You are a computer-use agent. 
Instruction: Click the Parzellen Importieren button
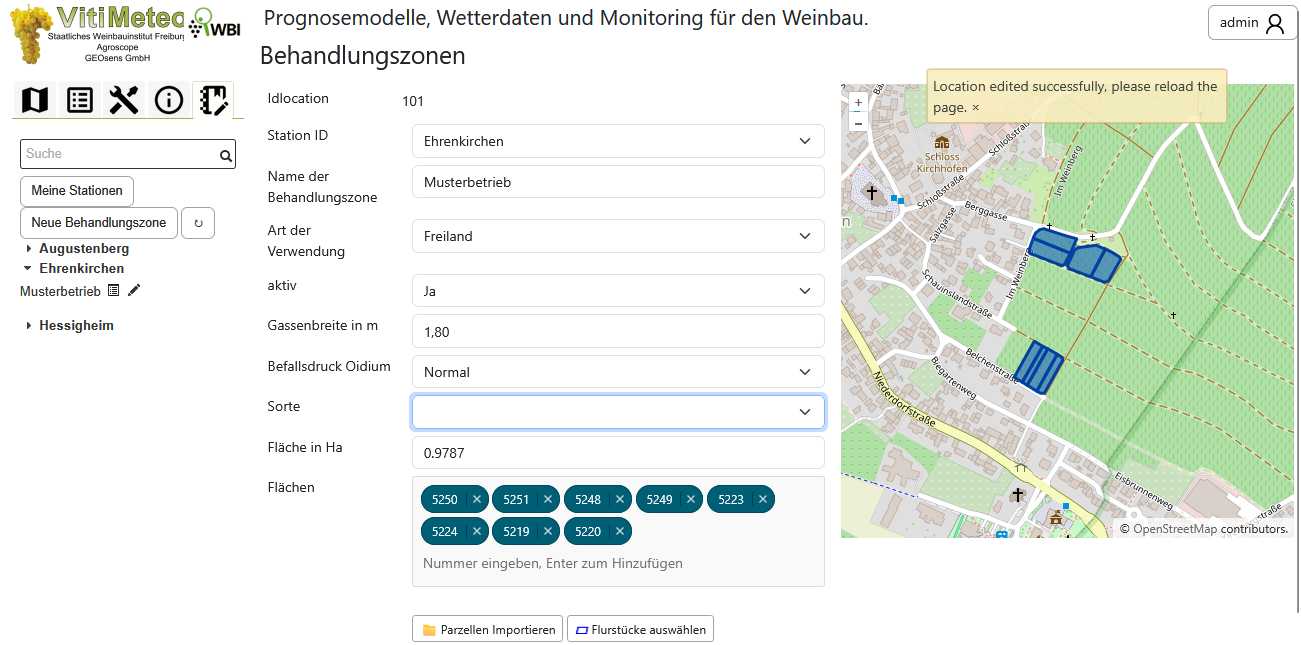[x=487, y=630]
